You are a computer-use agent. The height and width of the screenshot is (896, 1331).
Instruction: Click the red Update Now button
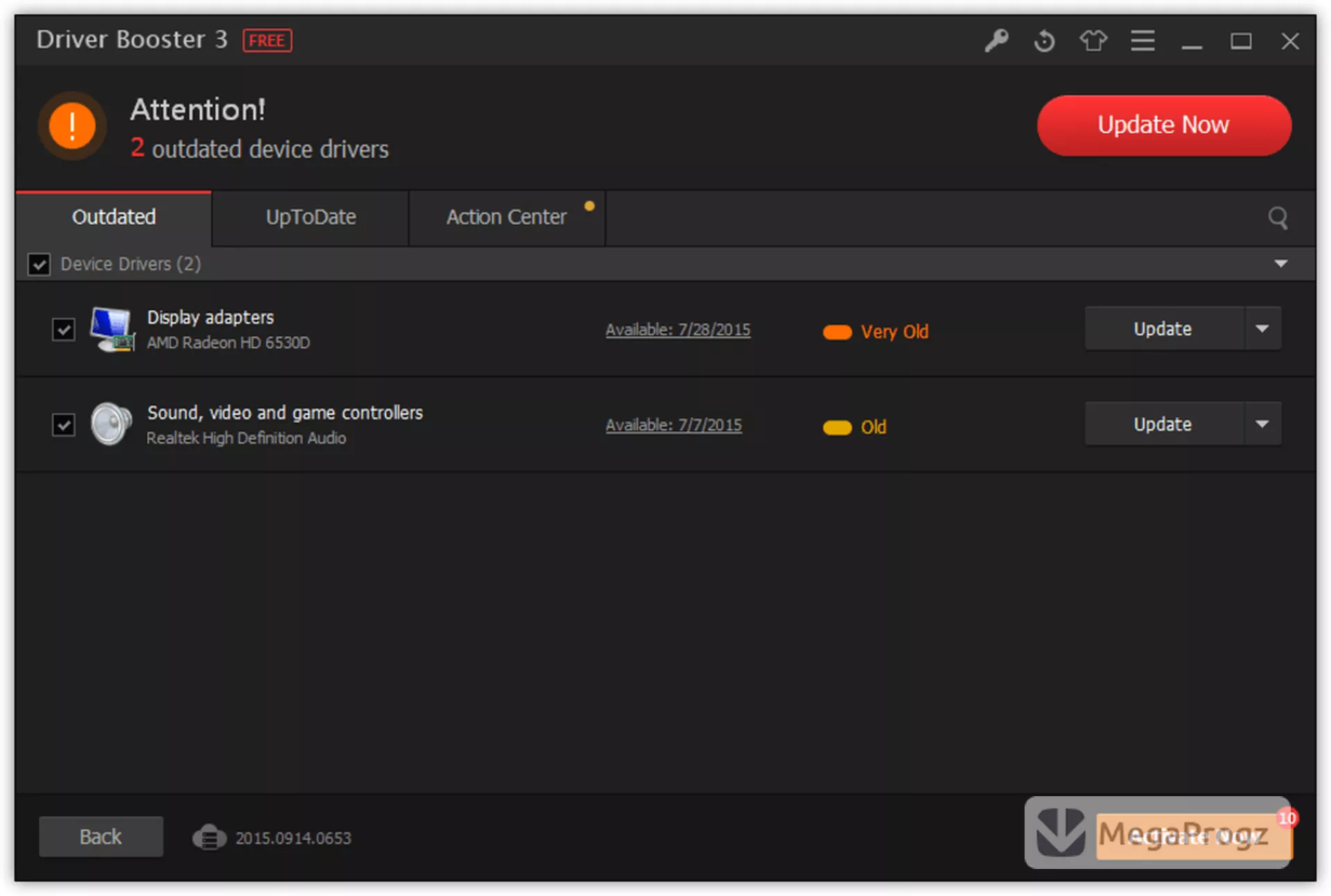coord(1164,125)
